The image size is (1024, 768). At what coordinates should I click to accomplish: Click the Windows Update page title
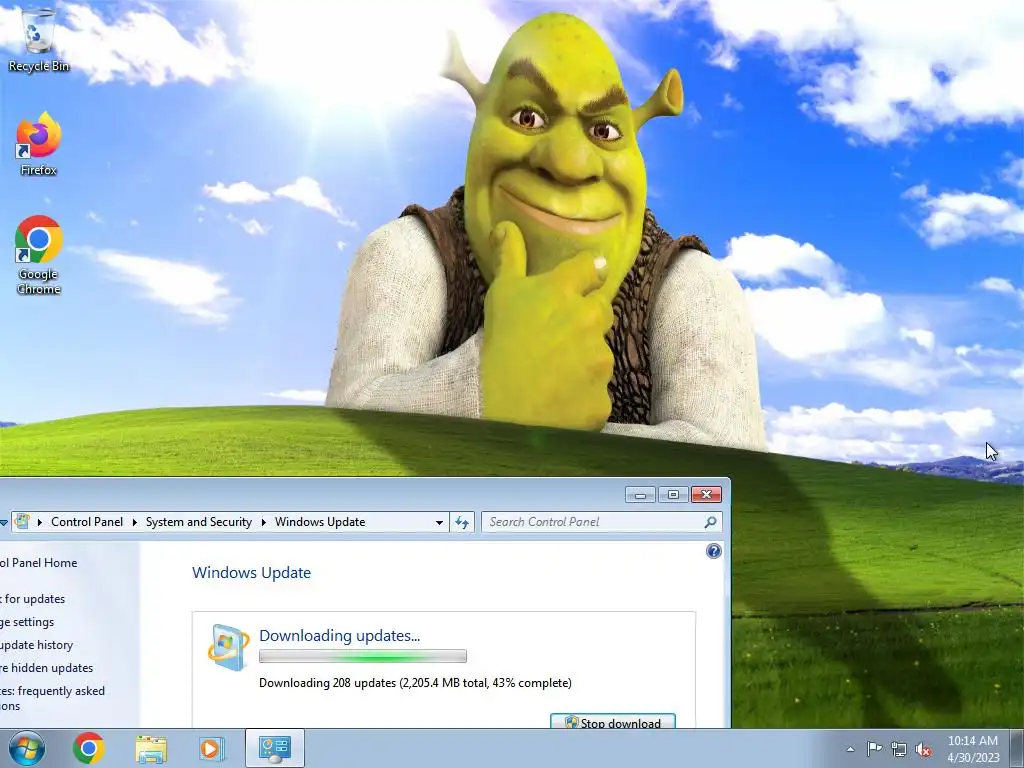(x=251, y=573)
